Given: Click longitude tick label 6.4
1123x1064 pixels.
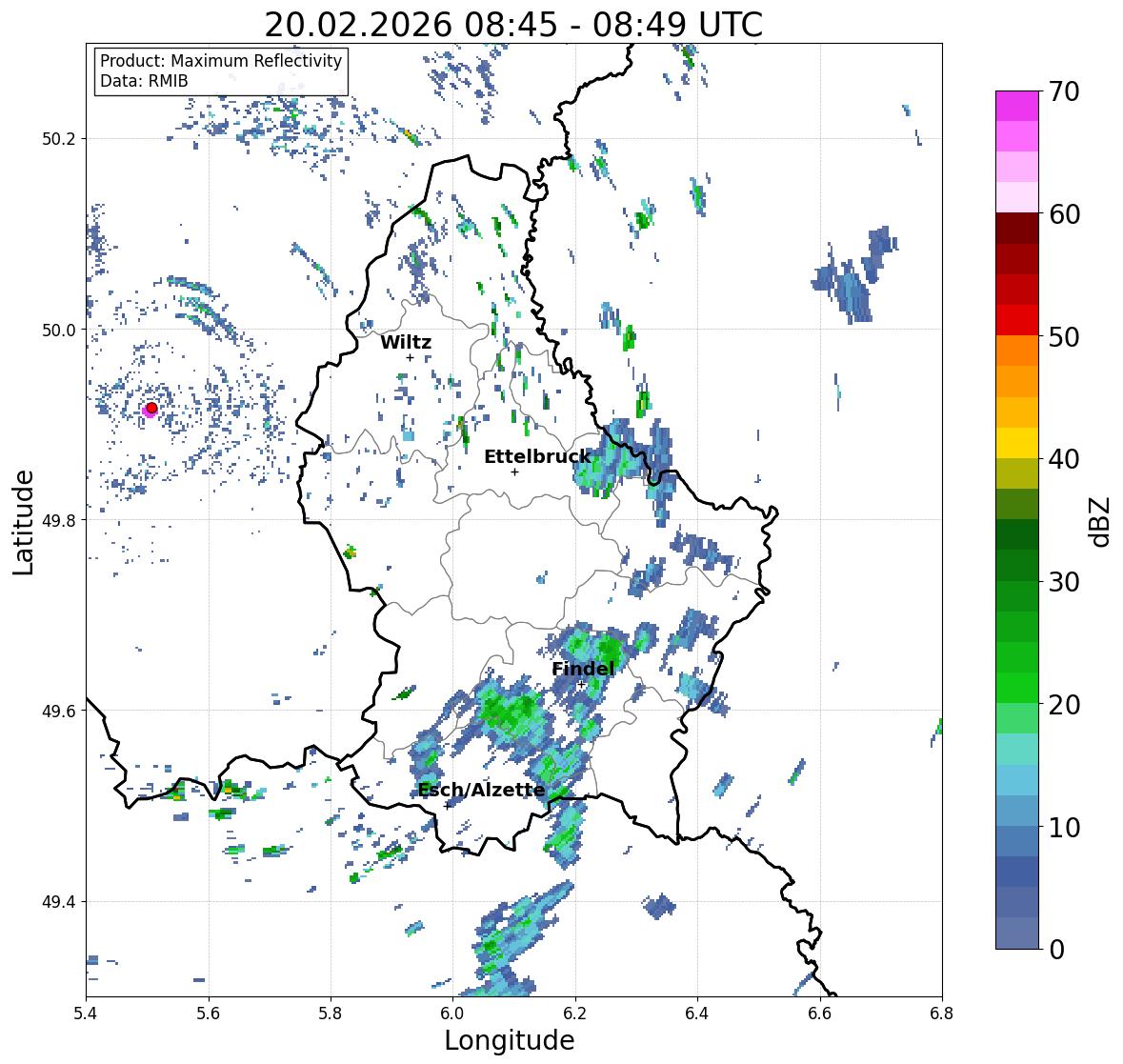Looking at the screenshot, I should [697, 1014].
